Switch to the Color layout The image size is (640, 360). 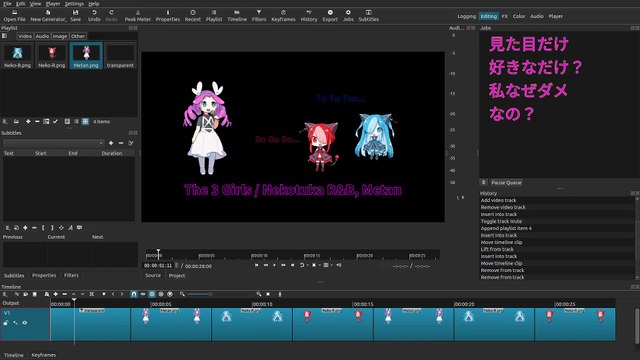click(519, 16)
